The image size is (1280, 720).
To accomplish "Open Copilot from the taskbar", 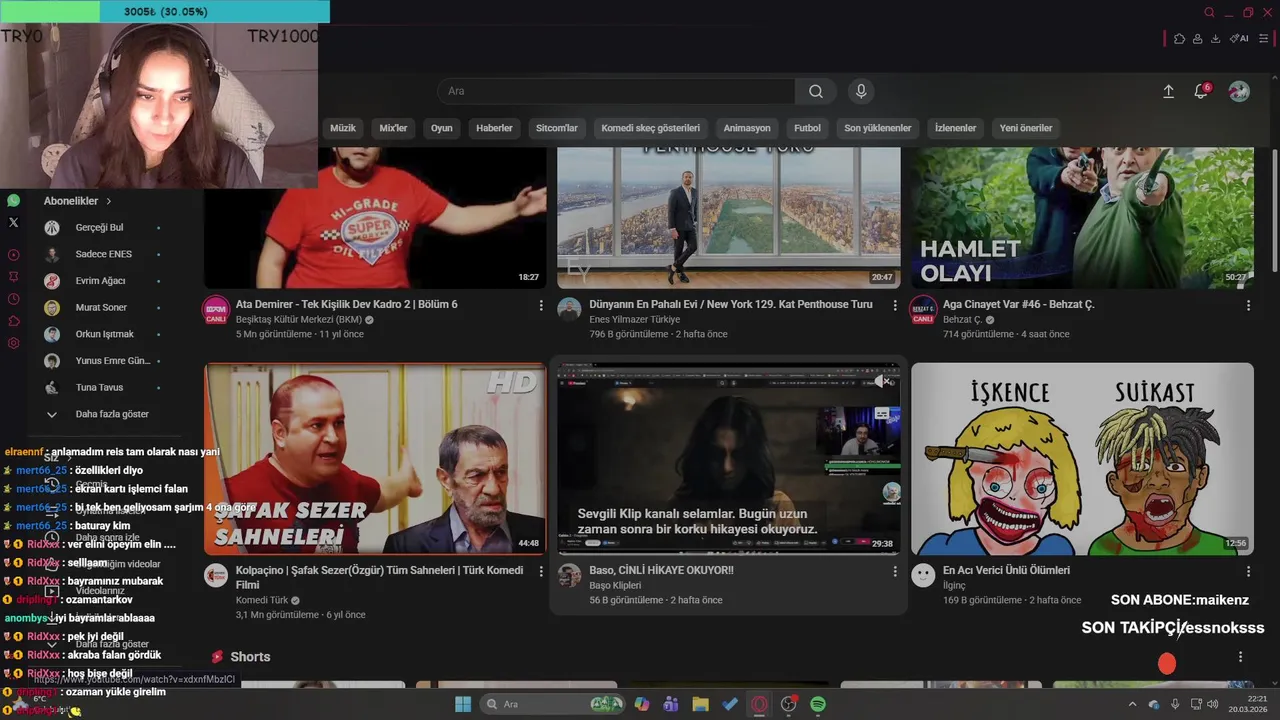I will pos(642,704).
